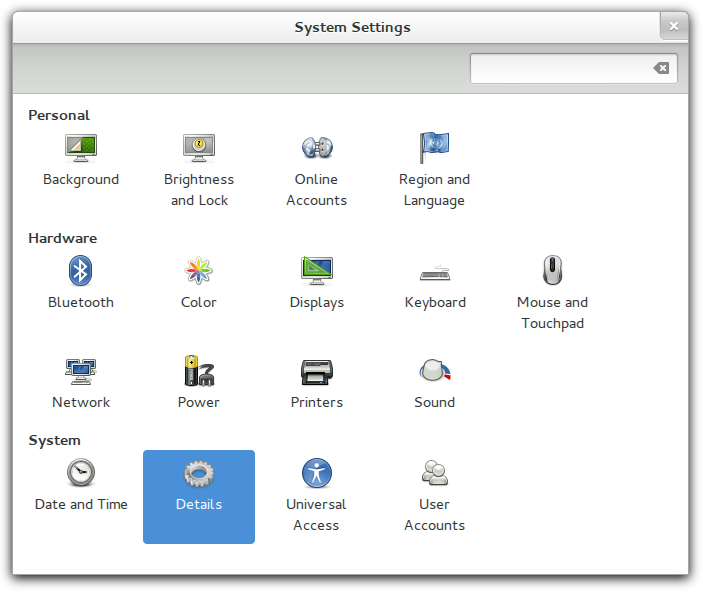
Task: Open Brightness and Lock monitor icon
Action: tap(199, 148)
